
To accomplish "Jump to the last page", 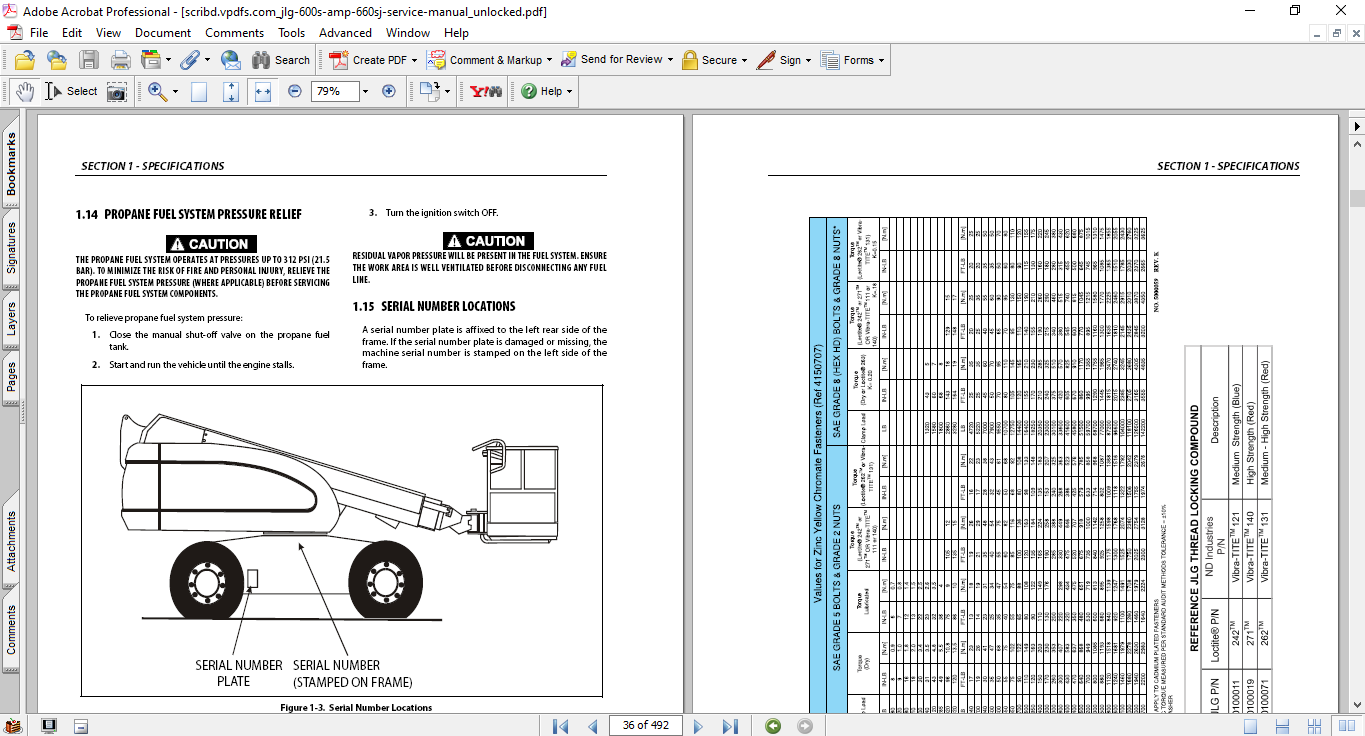I will [x=731, y=726].
